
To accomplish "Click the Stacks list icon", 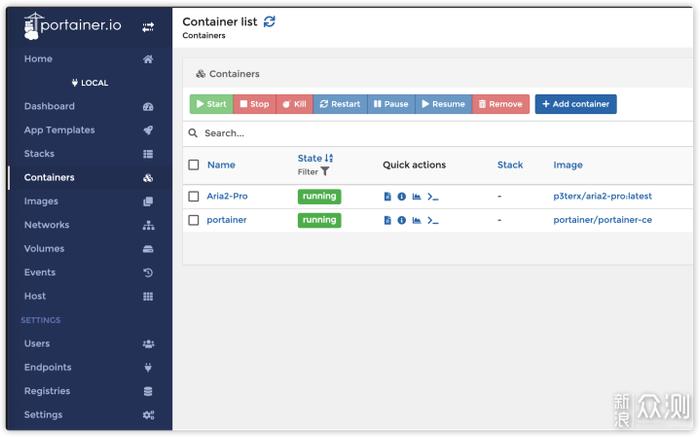I will [148, 154].
